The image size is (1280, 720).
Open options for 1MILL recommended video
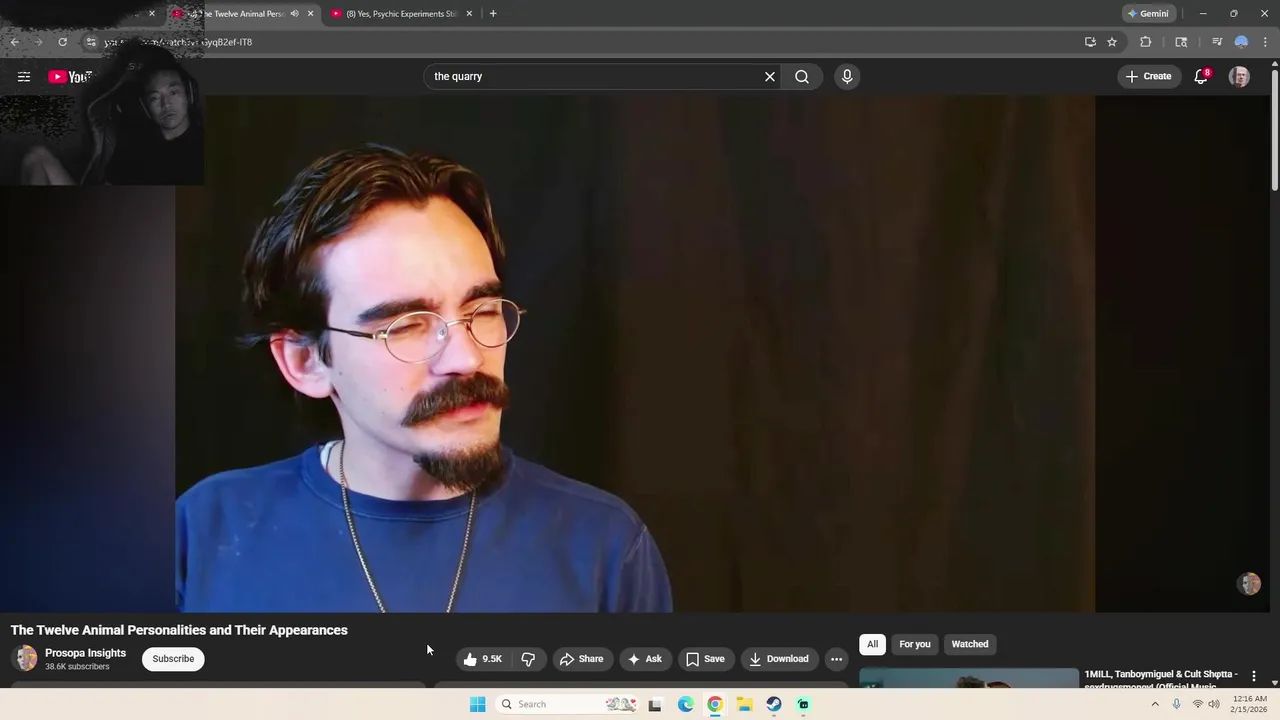(x=1254, y=677)
